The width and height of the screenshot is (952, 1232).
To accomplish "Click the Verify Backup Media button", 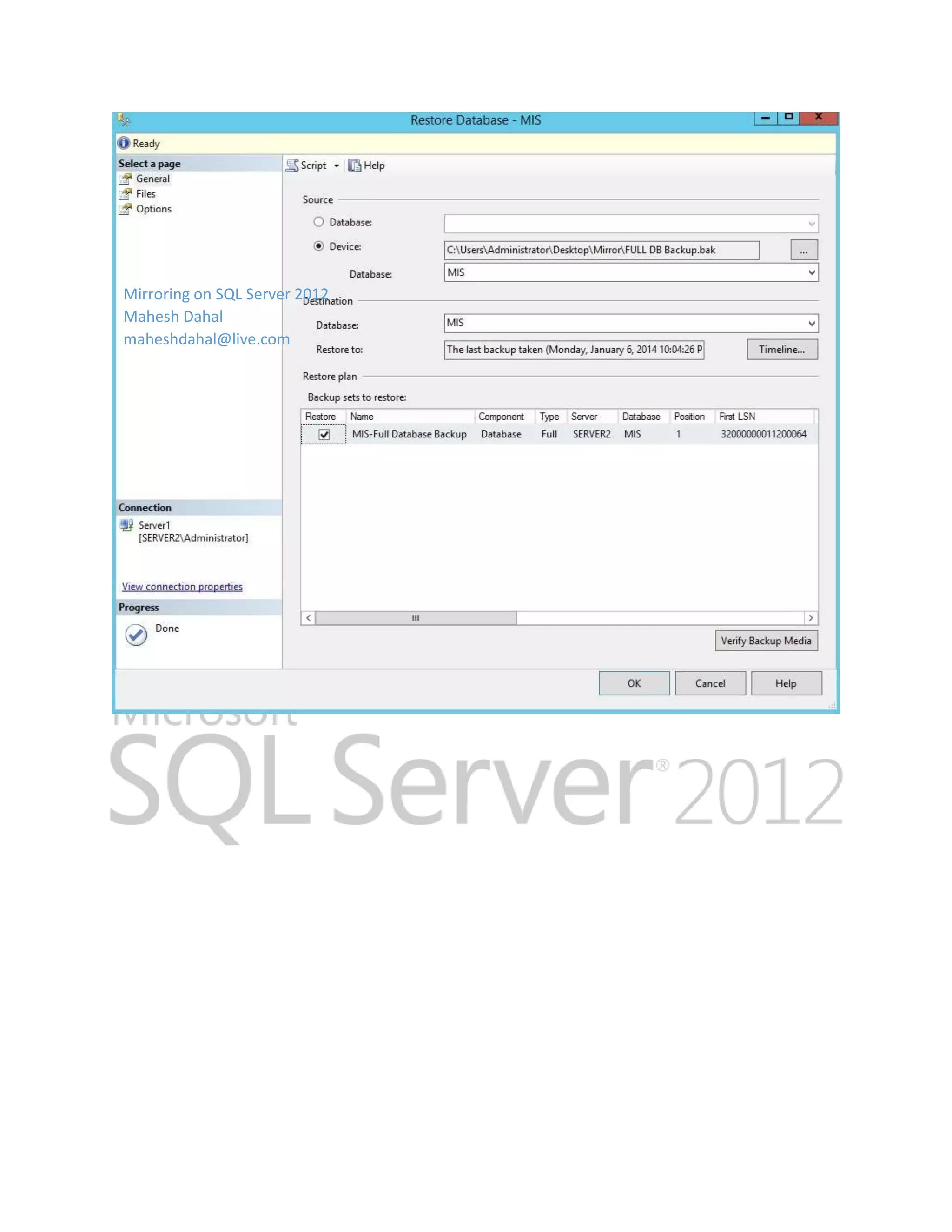I will (766, 641).
